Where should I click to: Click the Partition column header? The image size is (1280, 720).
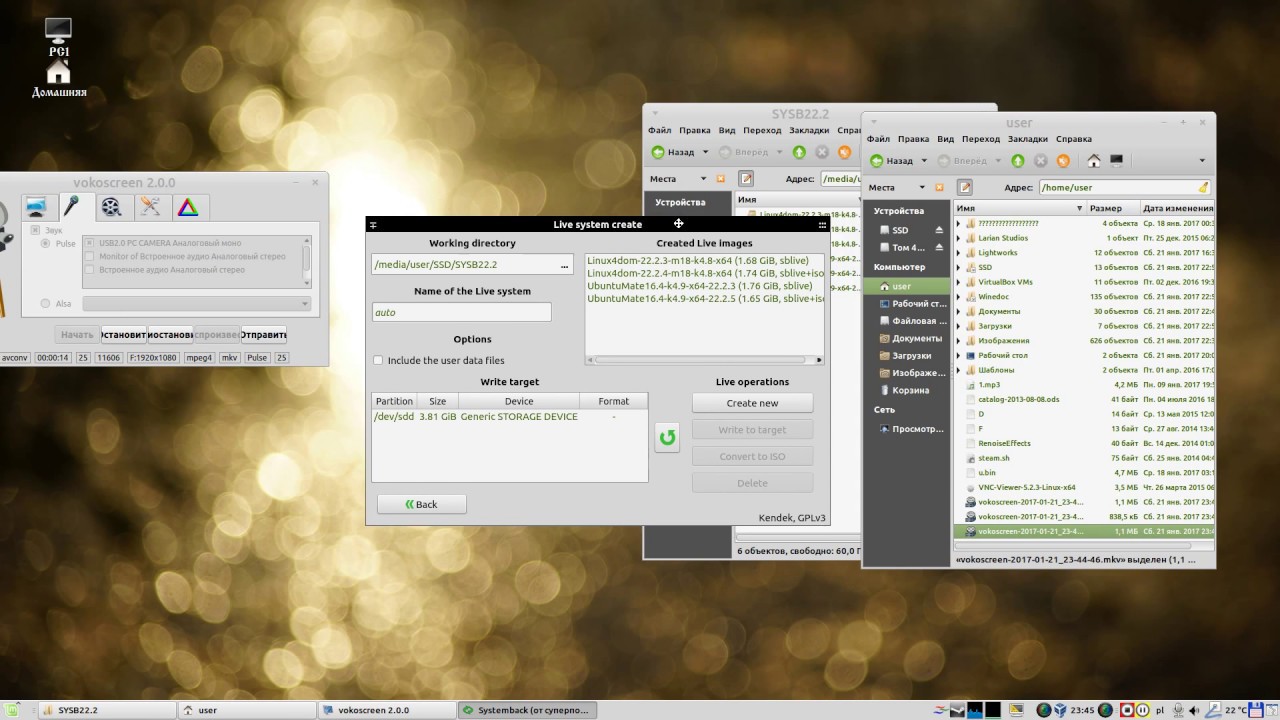394,401
